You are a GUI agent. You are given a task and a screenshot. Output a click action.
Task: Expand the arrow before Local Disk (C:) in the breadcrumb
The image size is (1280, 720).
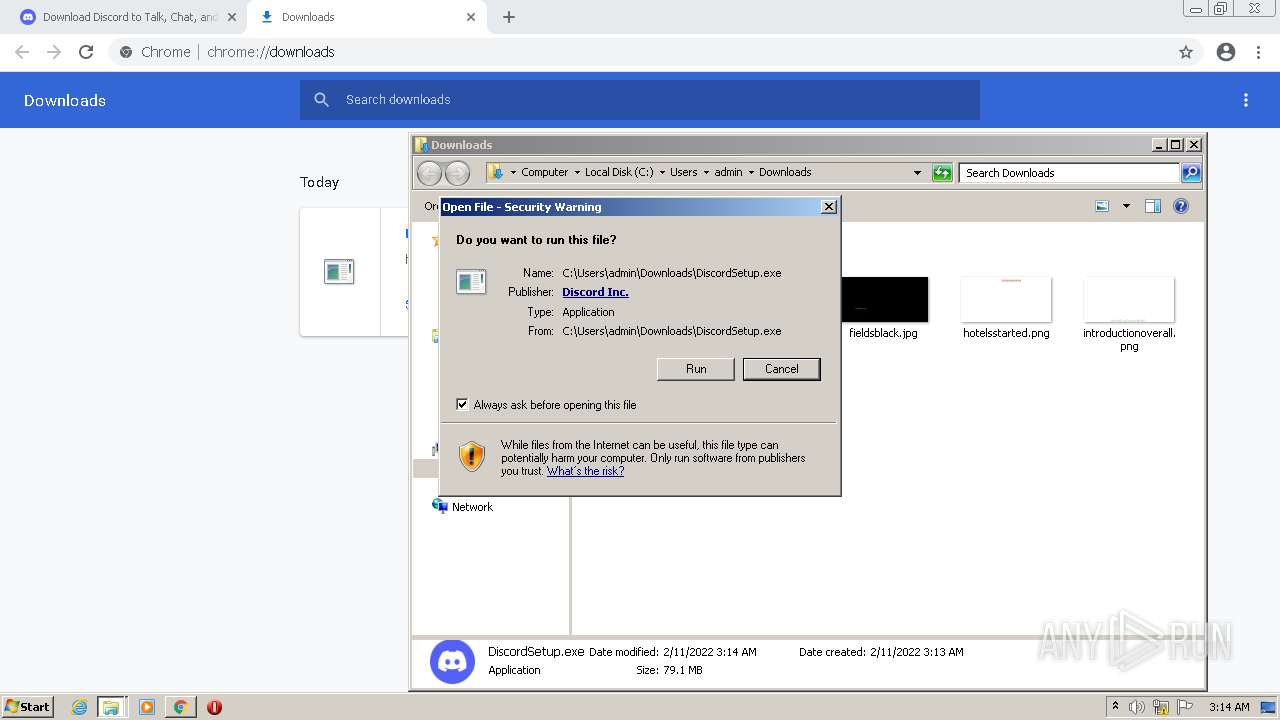tap(577, 172)
